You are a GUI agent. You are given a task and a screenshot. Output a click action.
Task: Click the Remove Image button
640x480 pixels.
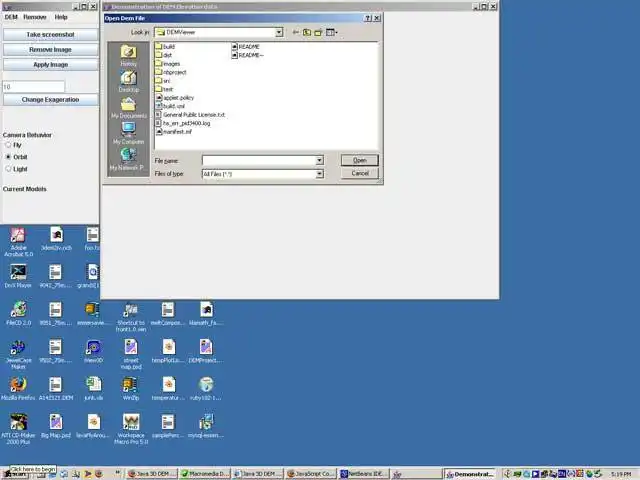pos(50,50)
